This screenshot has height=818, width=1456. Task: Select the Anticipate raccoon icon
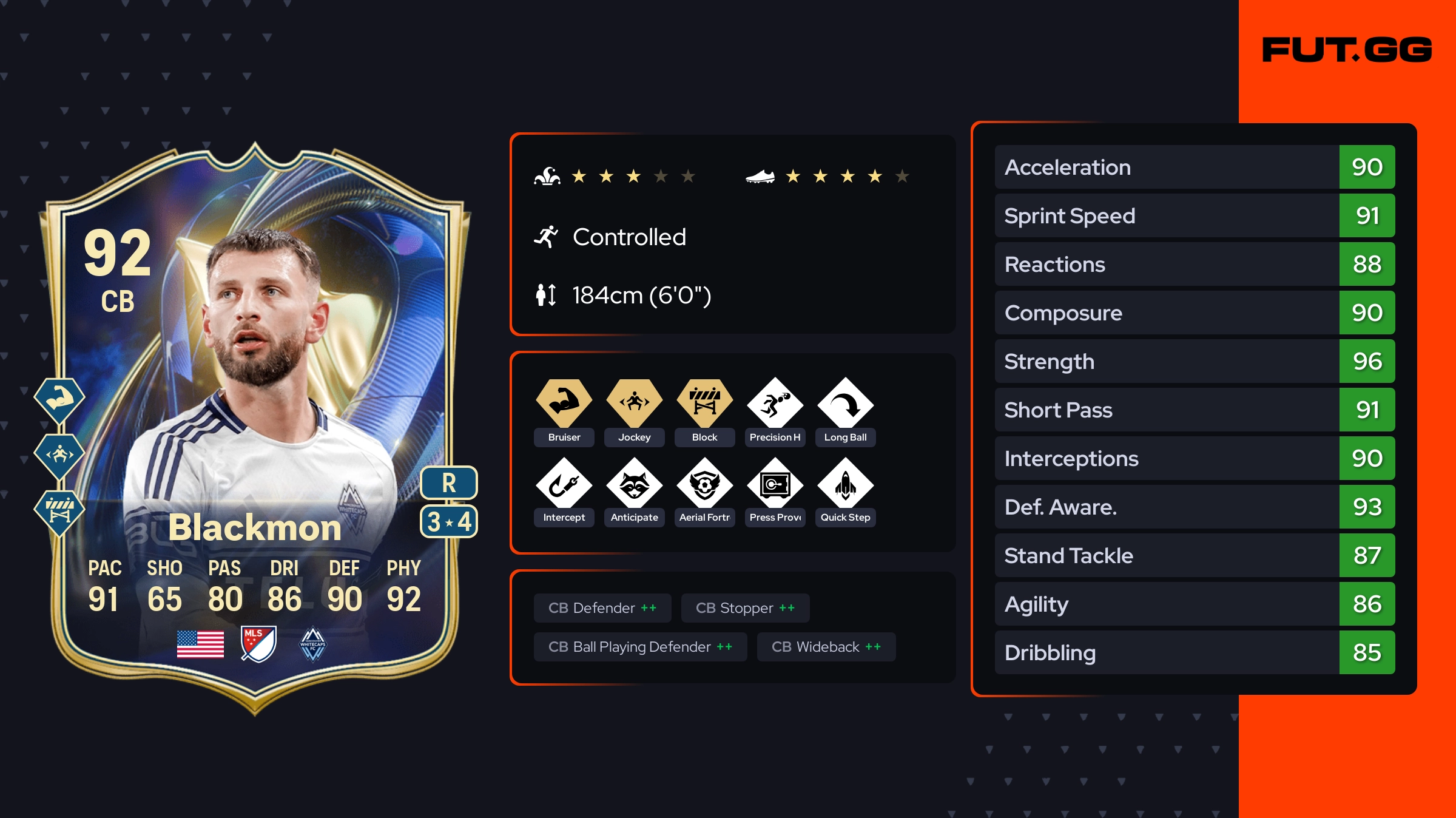tap(635, 484)
